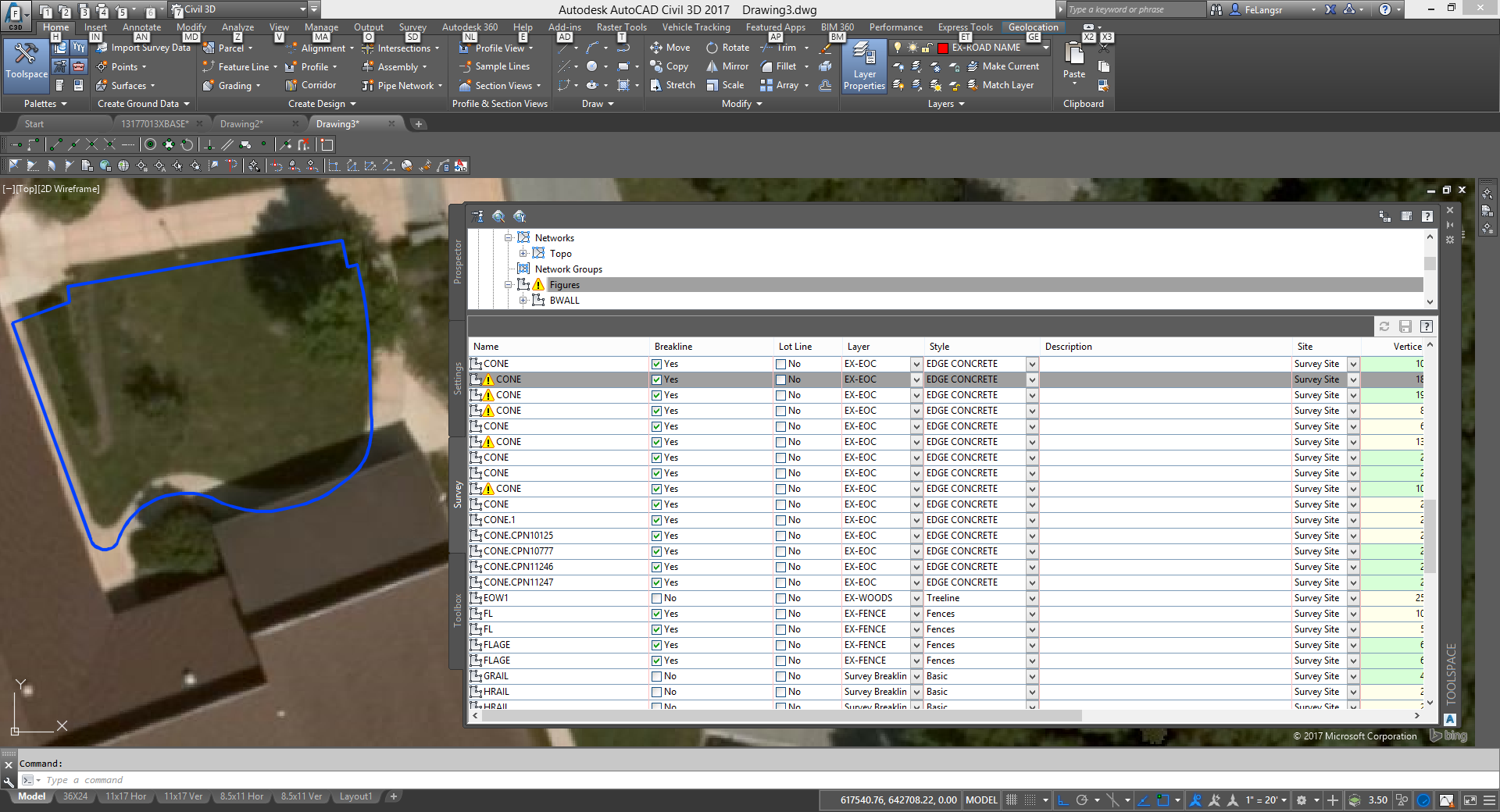Use the Fillet tool
The width and height of the screenshot is (1500, 812).
(778, 66)
